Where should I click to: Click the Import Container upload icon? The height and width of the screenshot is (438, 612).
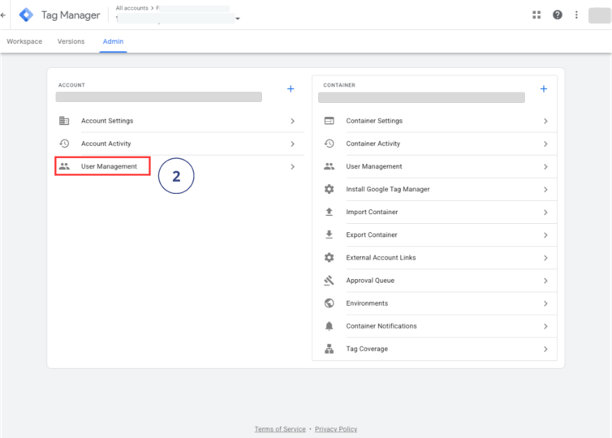point(329,212)
